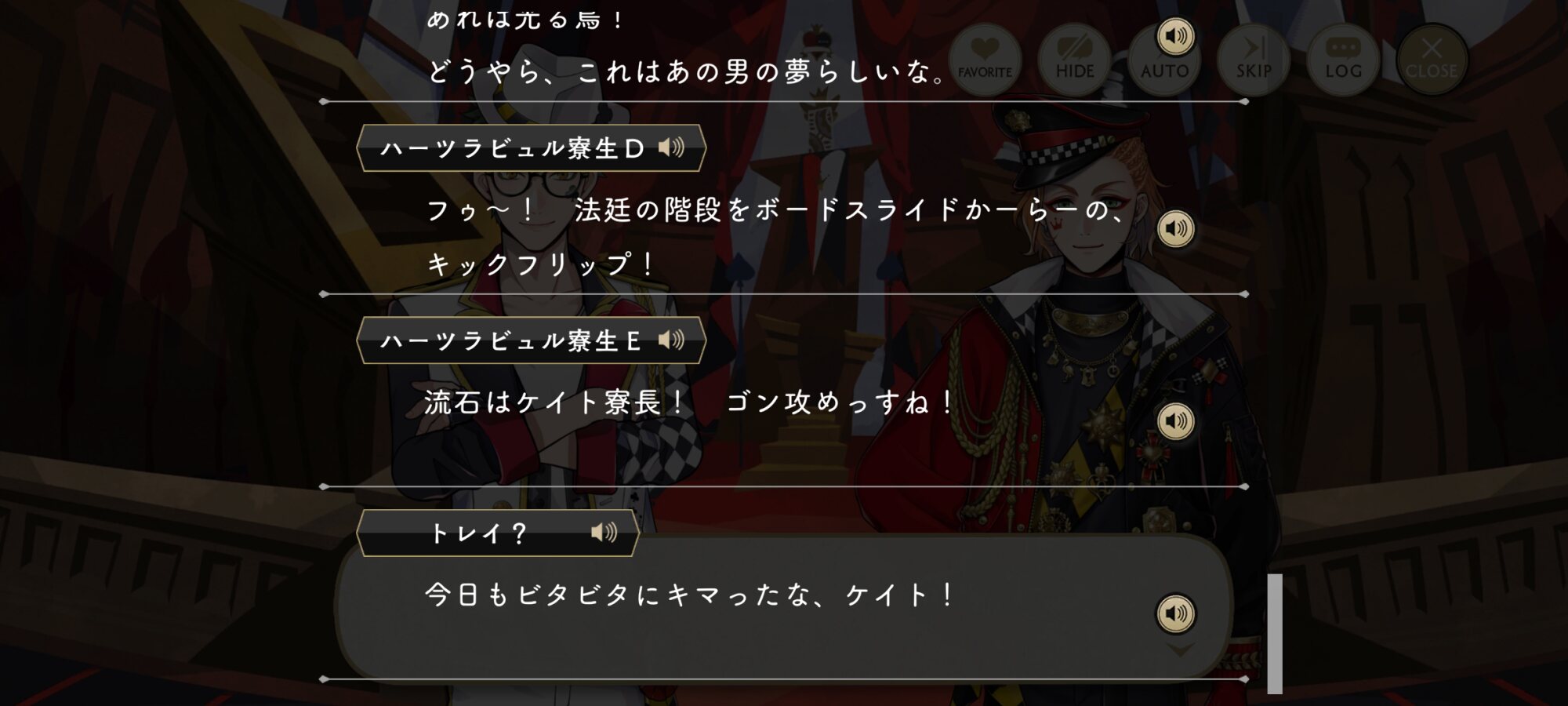Click the 今日もビタビタにキマったな dialogue box
1568x706 pixels.
[x=784, y=608]
